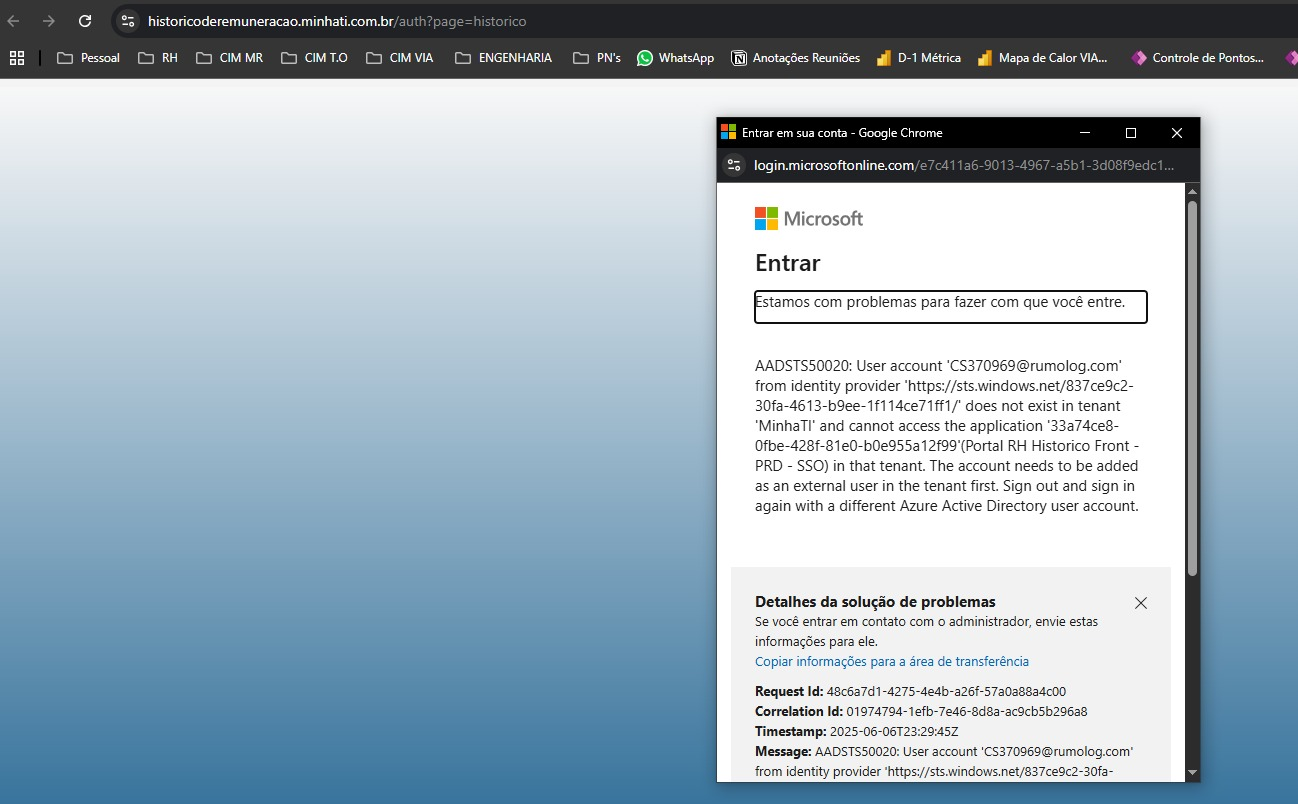
Task: Close the Entrar em sua conta popup window
Action: point(1177,133)
